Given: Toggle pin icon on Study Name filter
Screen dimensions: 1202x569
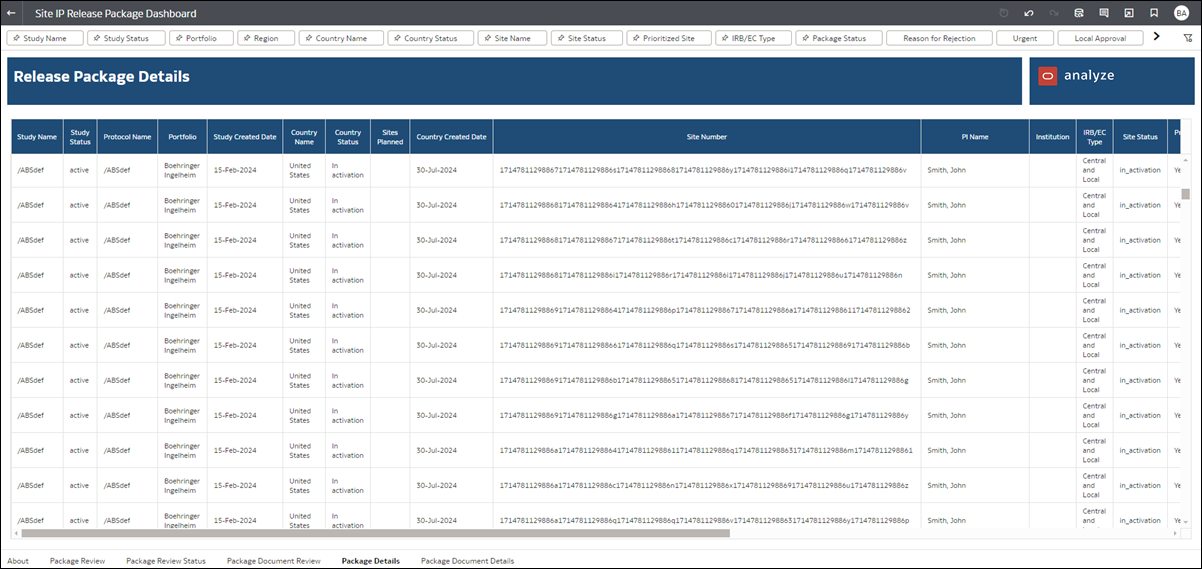Looking at the screenshot, I should (x=16, y=38).
